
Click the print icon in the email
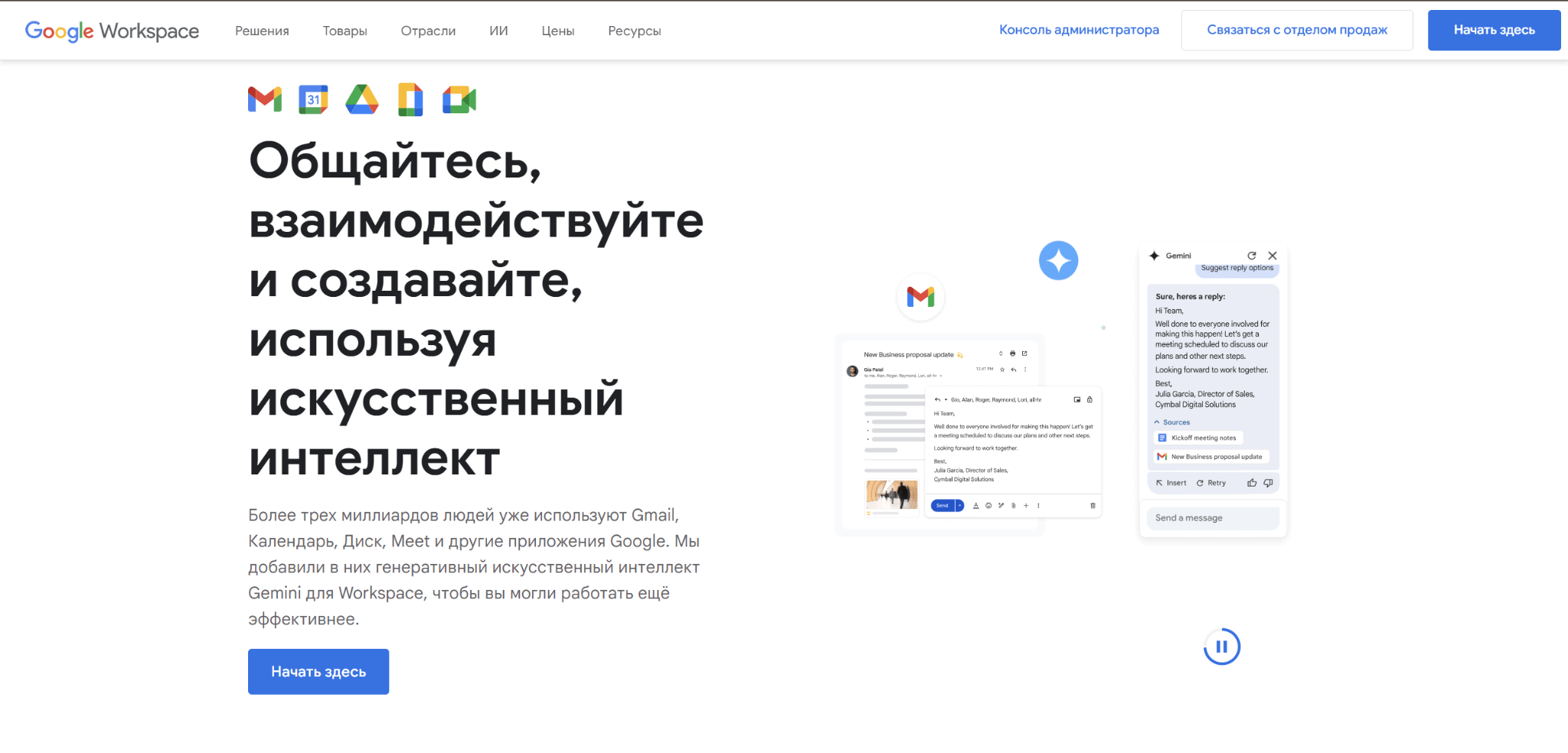1012,354
